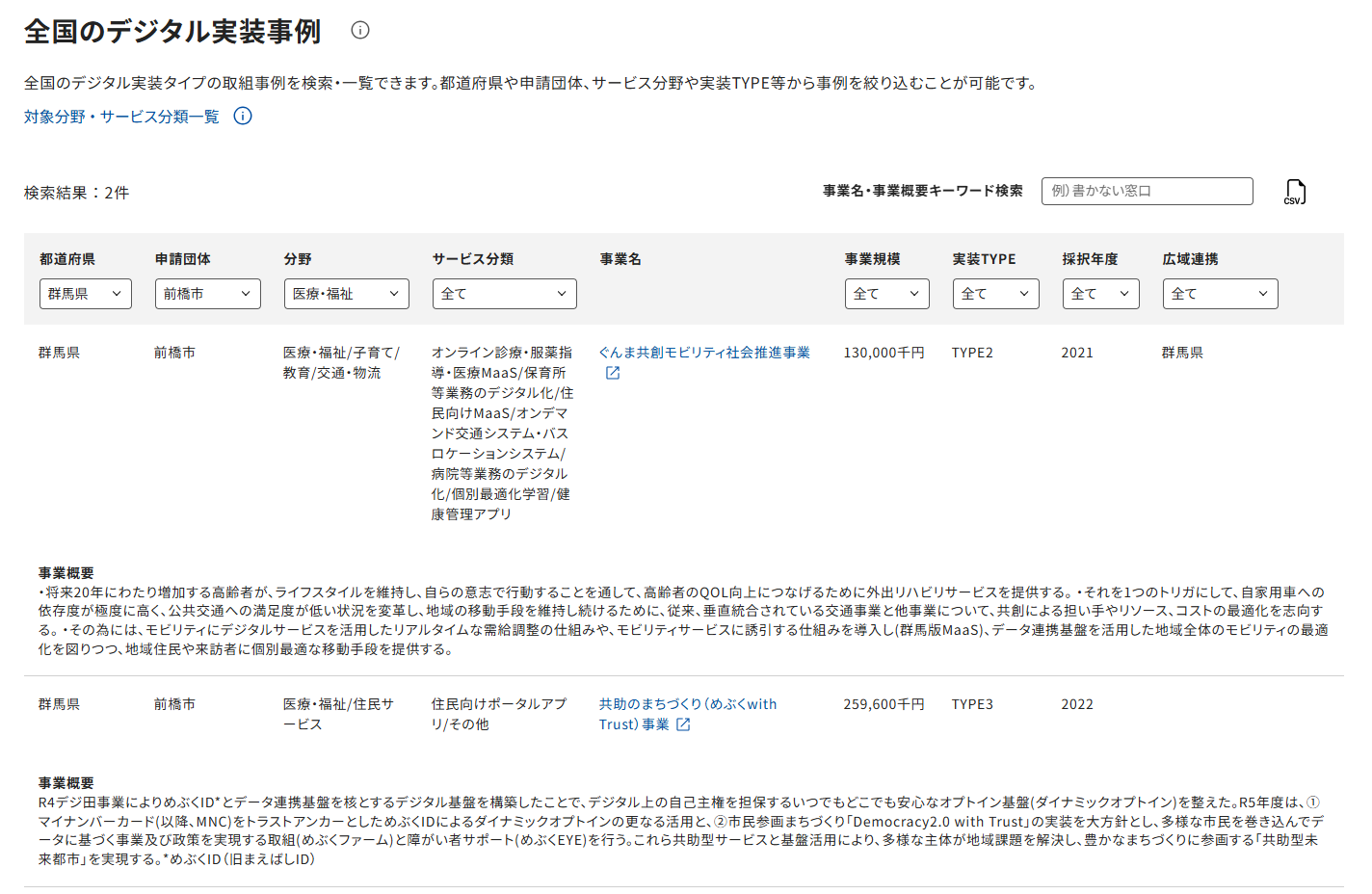Download results with the CSV file icon
The height and width of the screenshot is (894, 1372).
[x=1295, y=192]
